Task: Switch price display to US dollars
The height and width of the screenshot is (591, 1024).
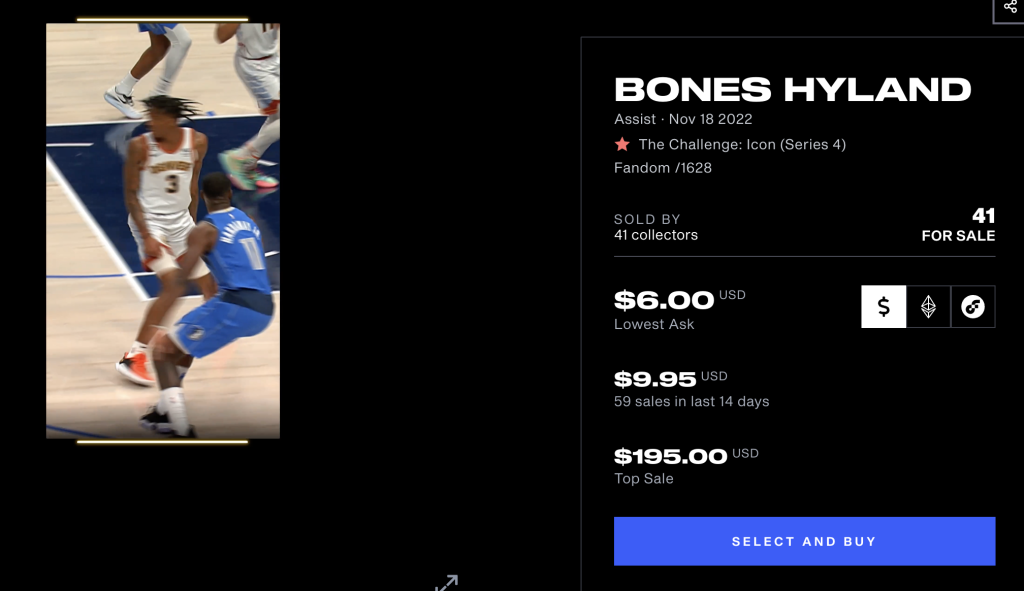Action: click(x=884, y=307)
